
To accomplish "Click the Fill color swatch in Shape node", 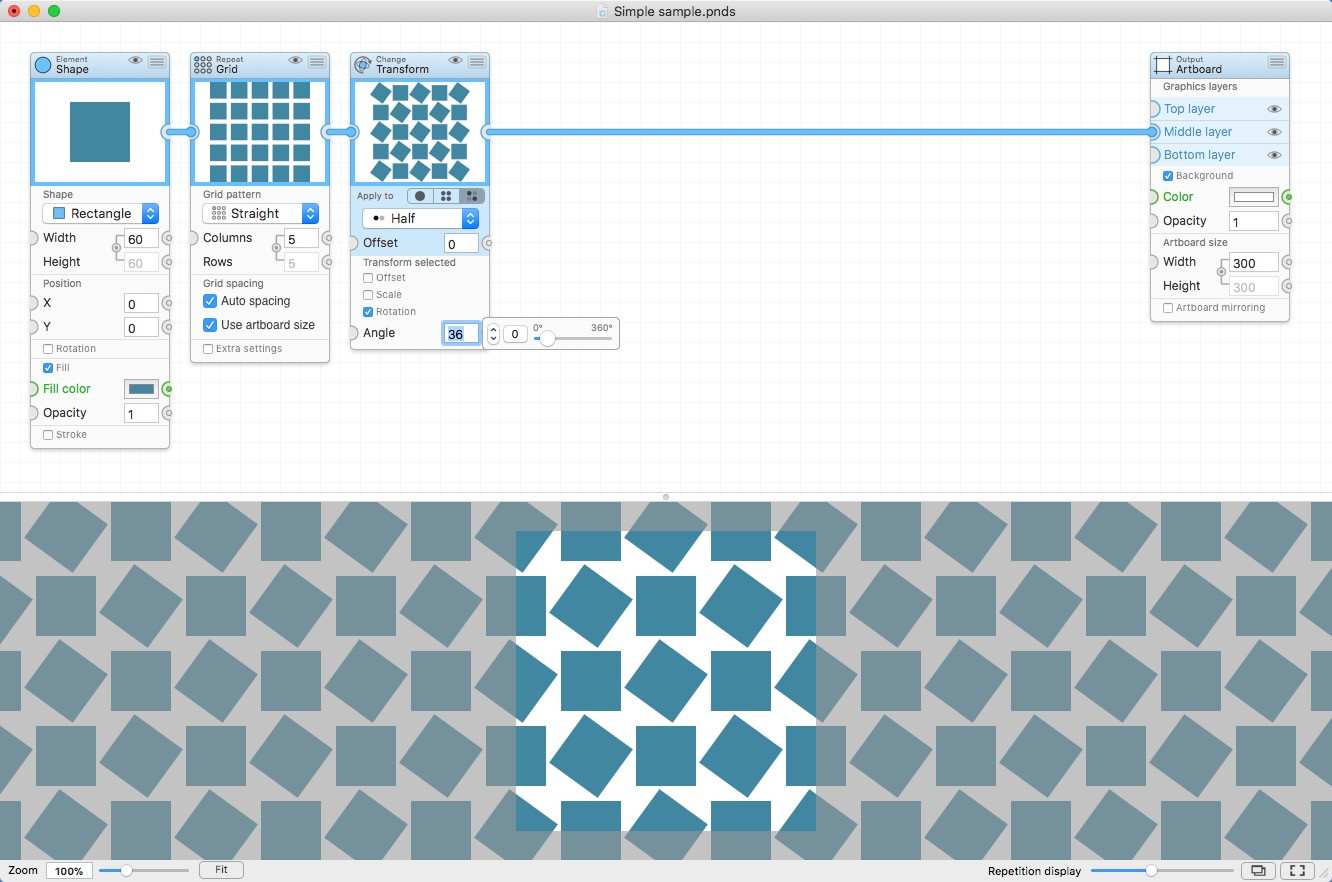I will 141,389.
